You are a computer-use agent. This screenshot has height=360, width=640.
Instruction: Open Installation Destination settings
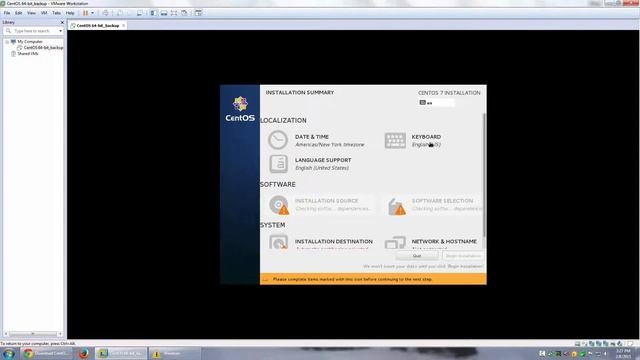pos(321,242)
